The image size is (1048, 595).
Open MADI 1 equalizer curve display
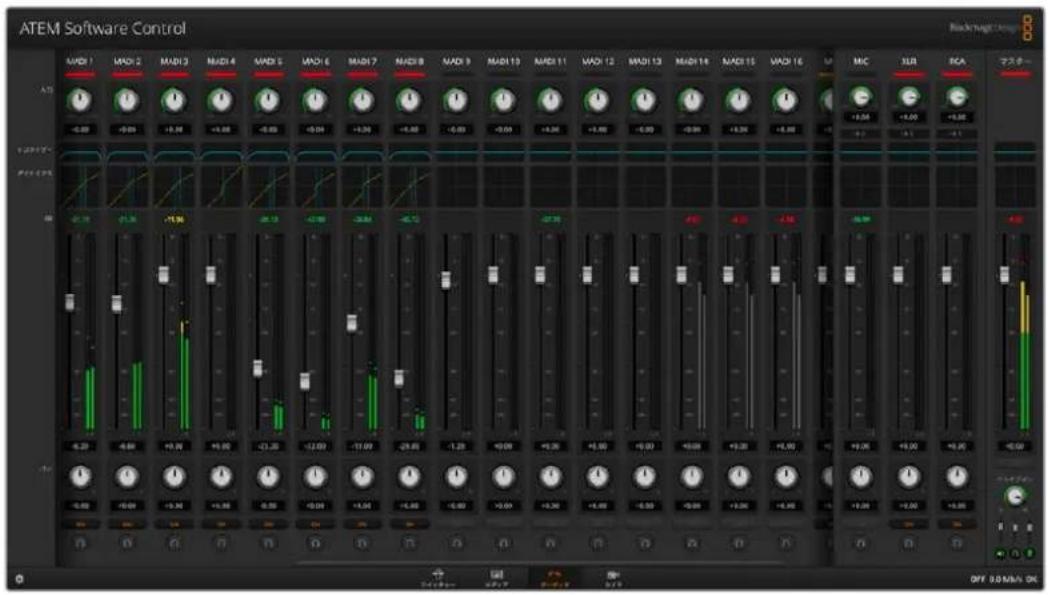pos(80,154)
